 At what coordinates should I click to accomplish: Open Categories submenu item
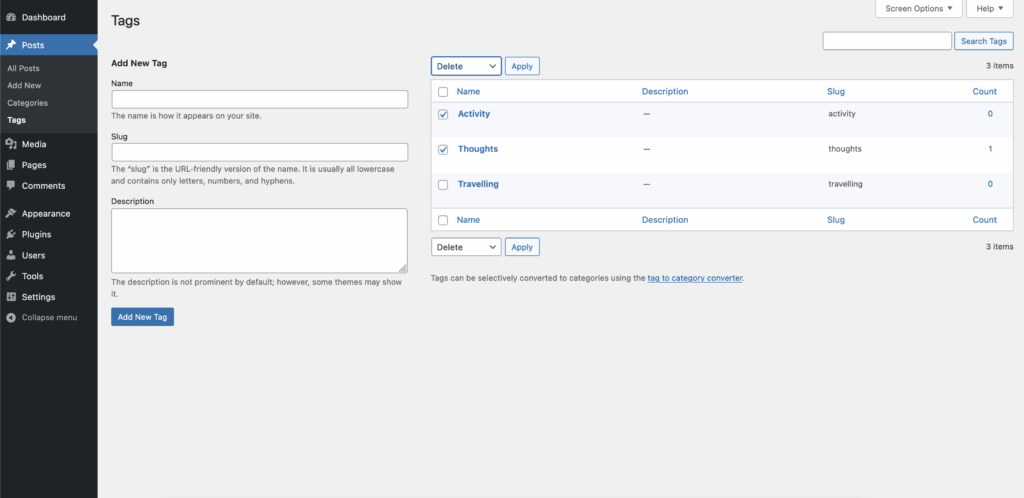point(27,103)
